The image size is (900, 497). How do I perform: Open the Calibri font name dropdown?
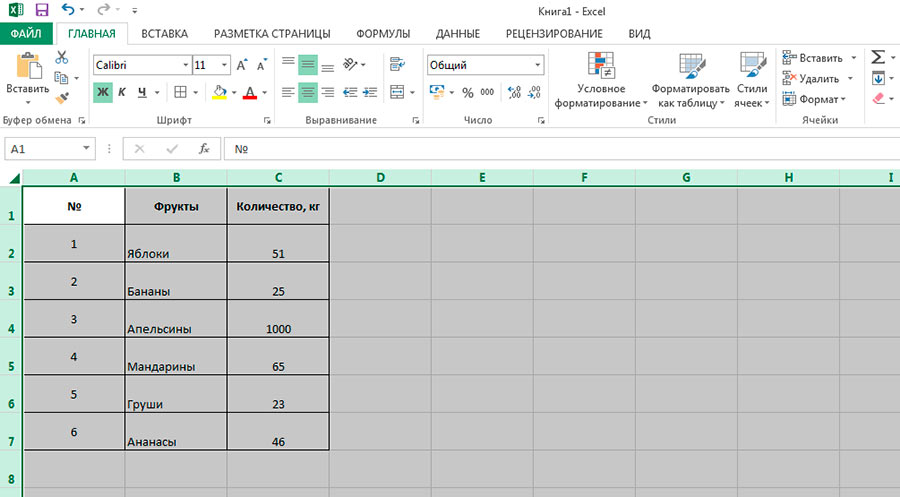[x=185, y=65]
